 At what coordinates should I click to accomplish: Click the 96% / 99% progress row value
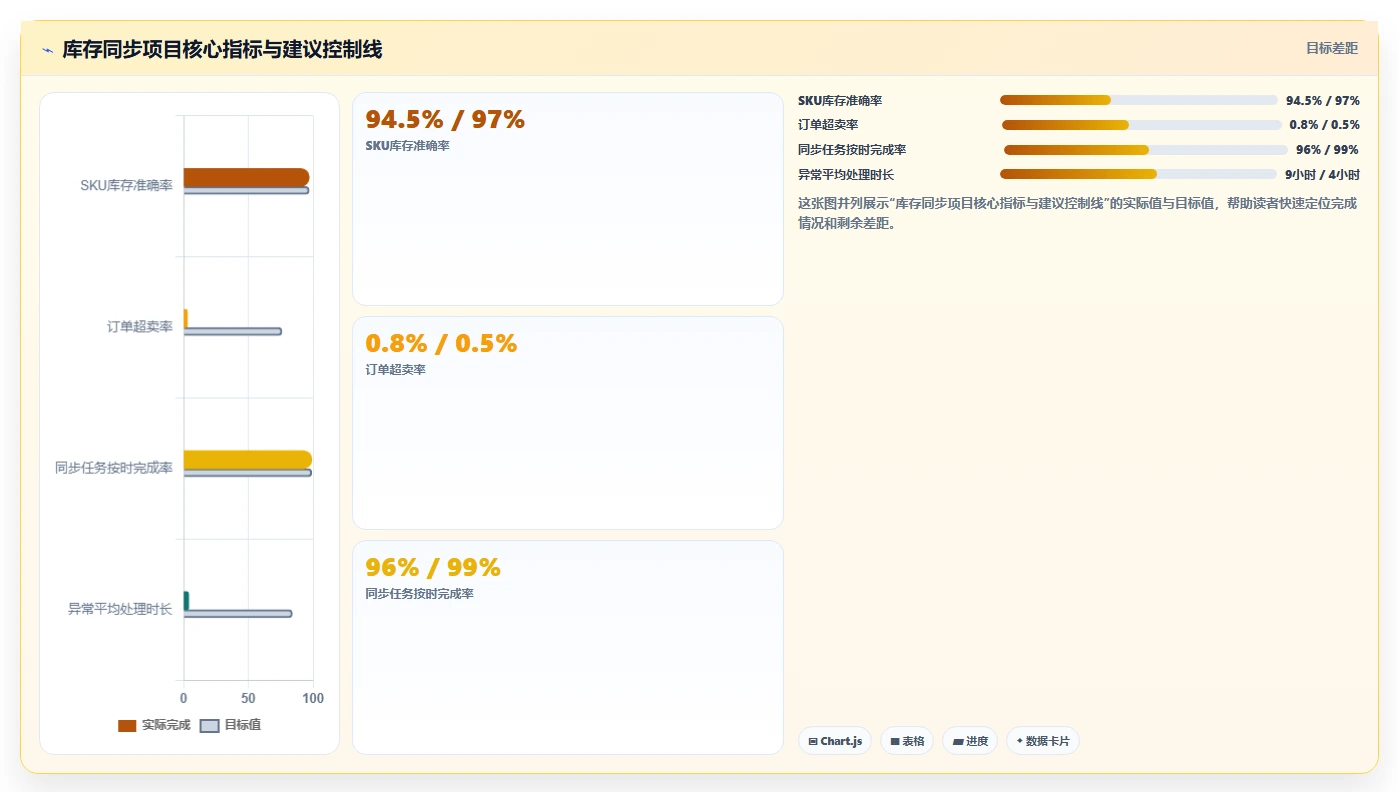pos(1327,150)
